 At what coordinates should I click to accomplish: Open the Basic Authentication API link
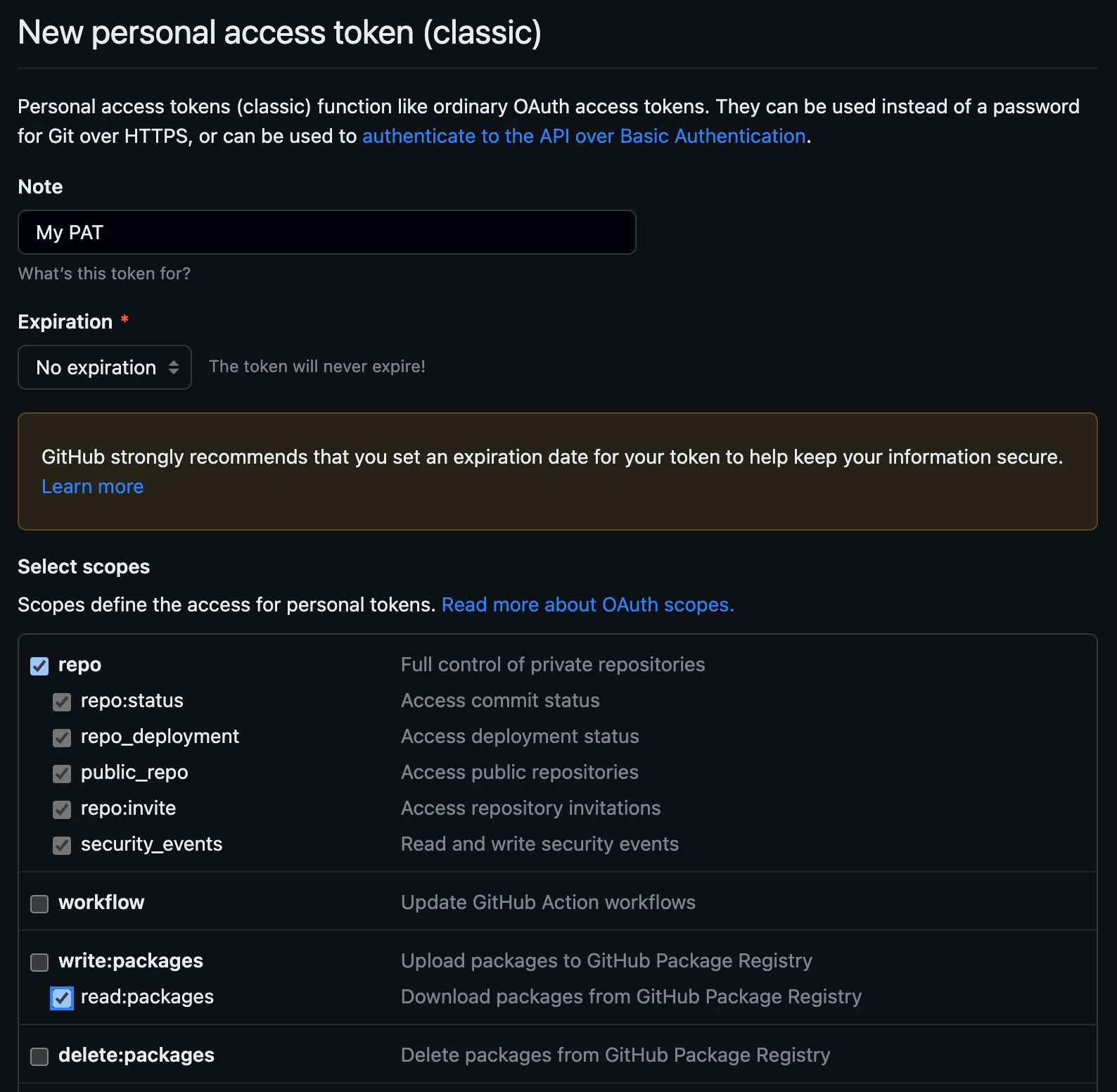[x=584, y=136]
